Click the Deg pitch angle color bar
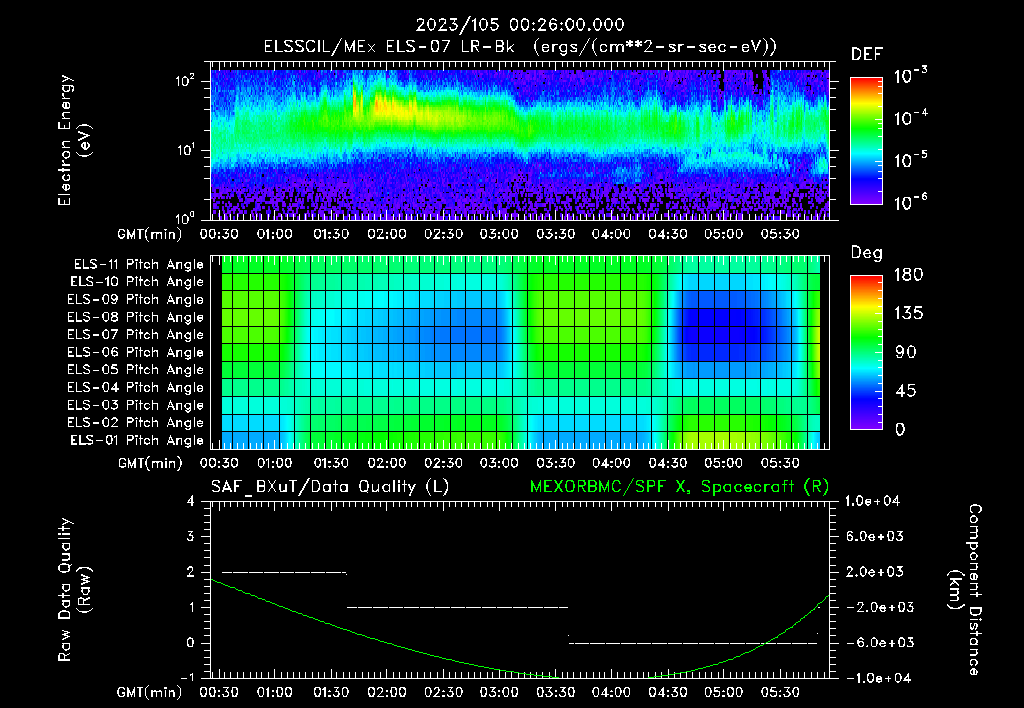Screen dimensions: 1024x708 tap(866, 352)
